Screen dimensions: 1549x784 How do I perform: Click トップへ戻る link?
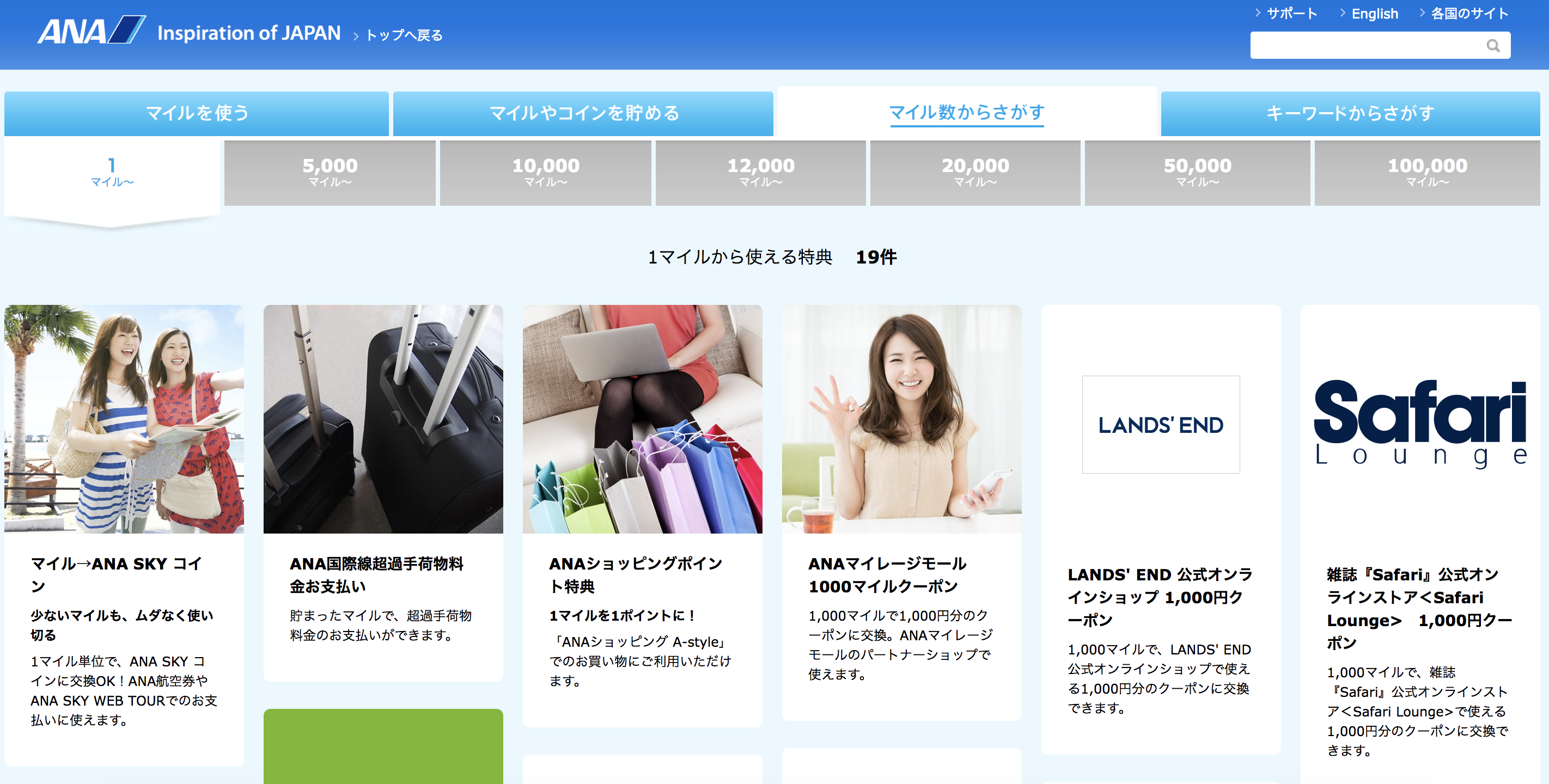point(404,35)
